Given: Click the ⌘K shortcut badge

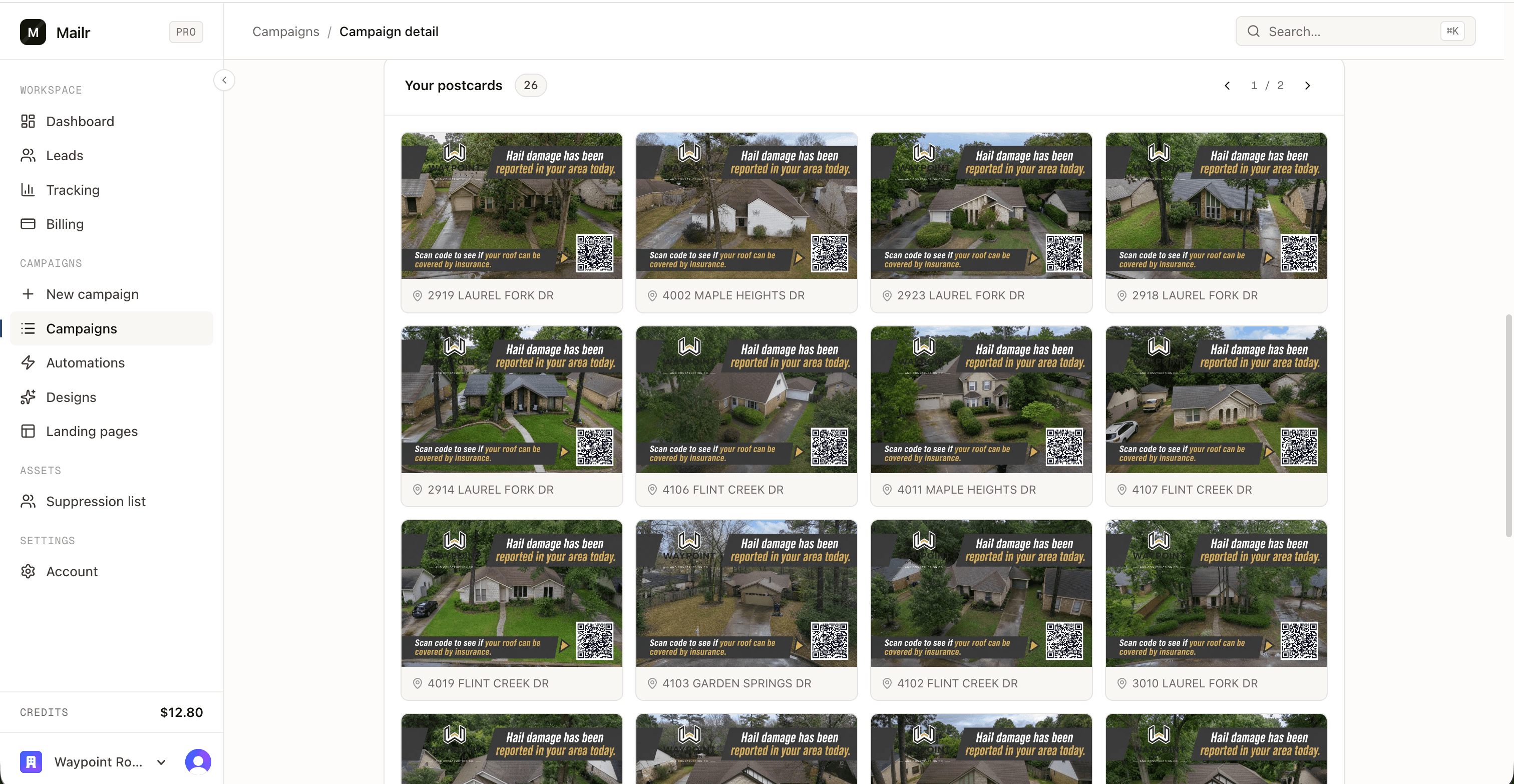Looking at the screenshot, I should click(1452, 31).
